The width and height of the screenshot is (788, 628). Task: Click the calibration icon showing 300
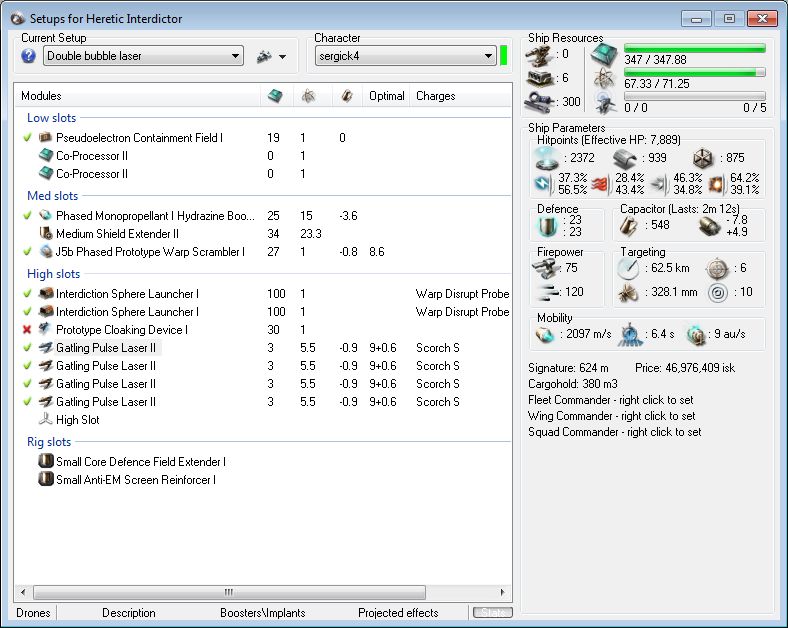point(540,101)
